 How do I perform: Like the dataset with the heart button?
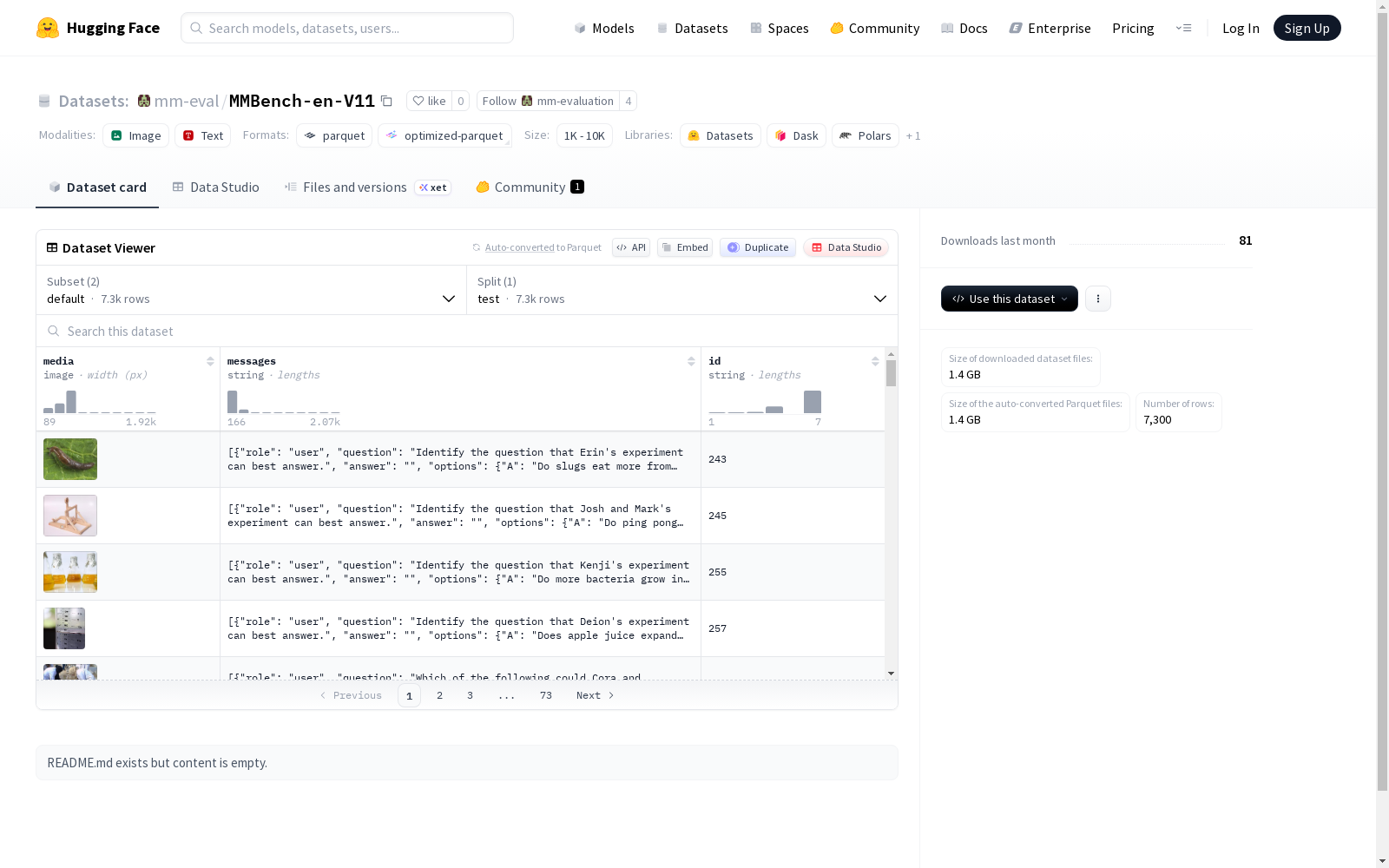click(x=429, y=101)
